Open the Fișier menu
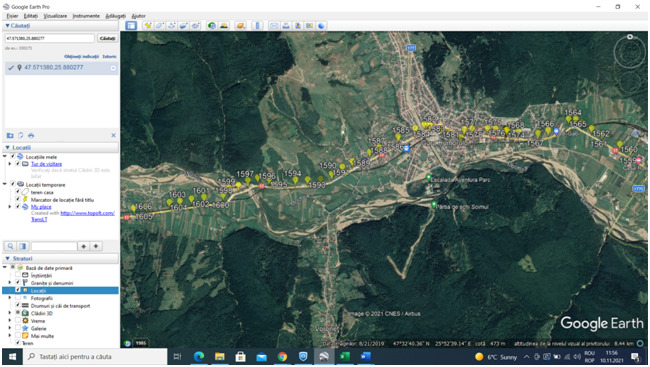The image size is (650, 367). click(x=12, y=16)
